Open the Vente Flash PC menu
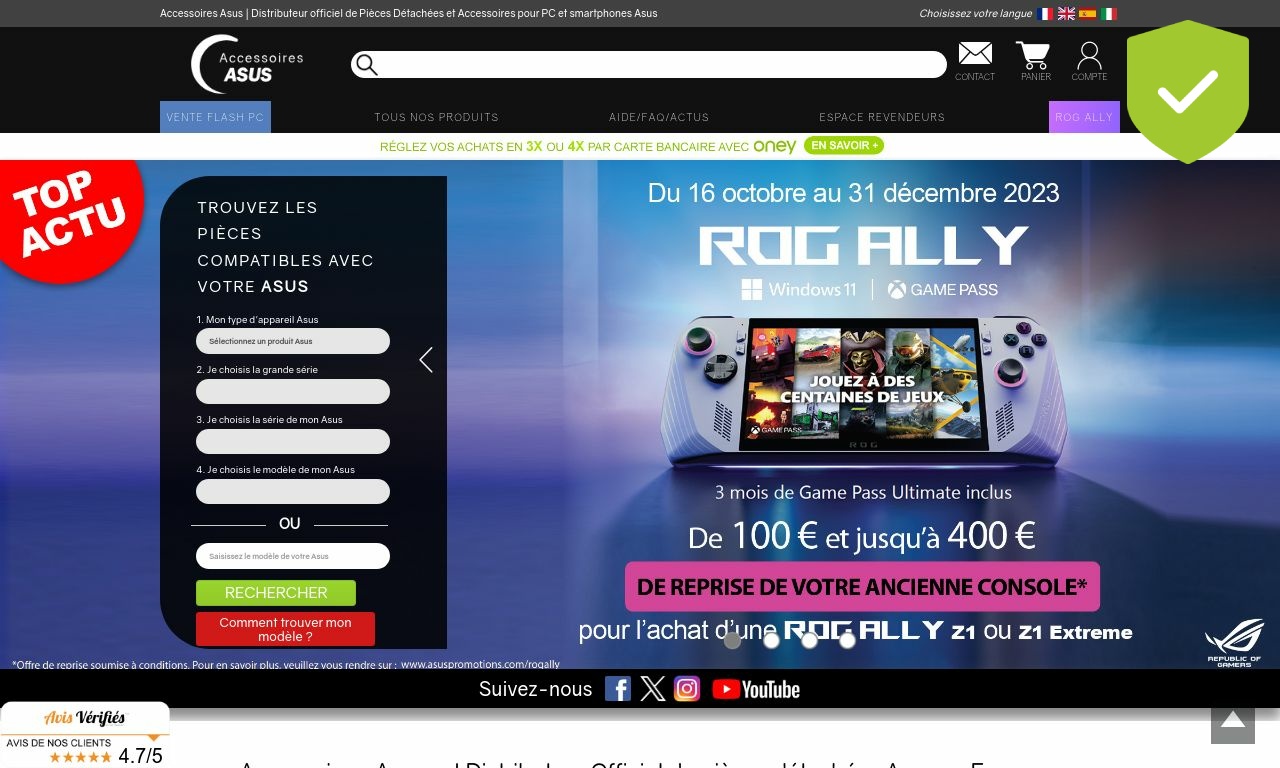The image size is (1280, 768). click(x=215, y=117)
